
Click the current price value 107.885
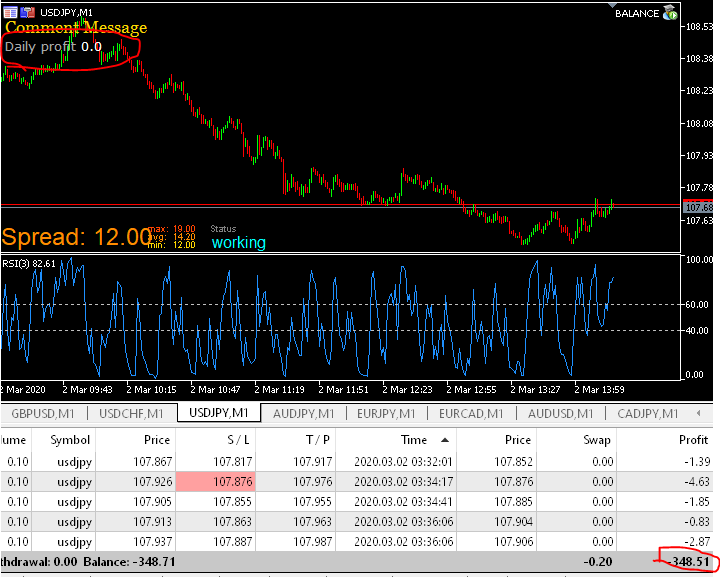coord(513,502)
